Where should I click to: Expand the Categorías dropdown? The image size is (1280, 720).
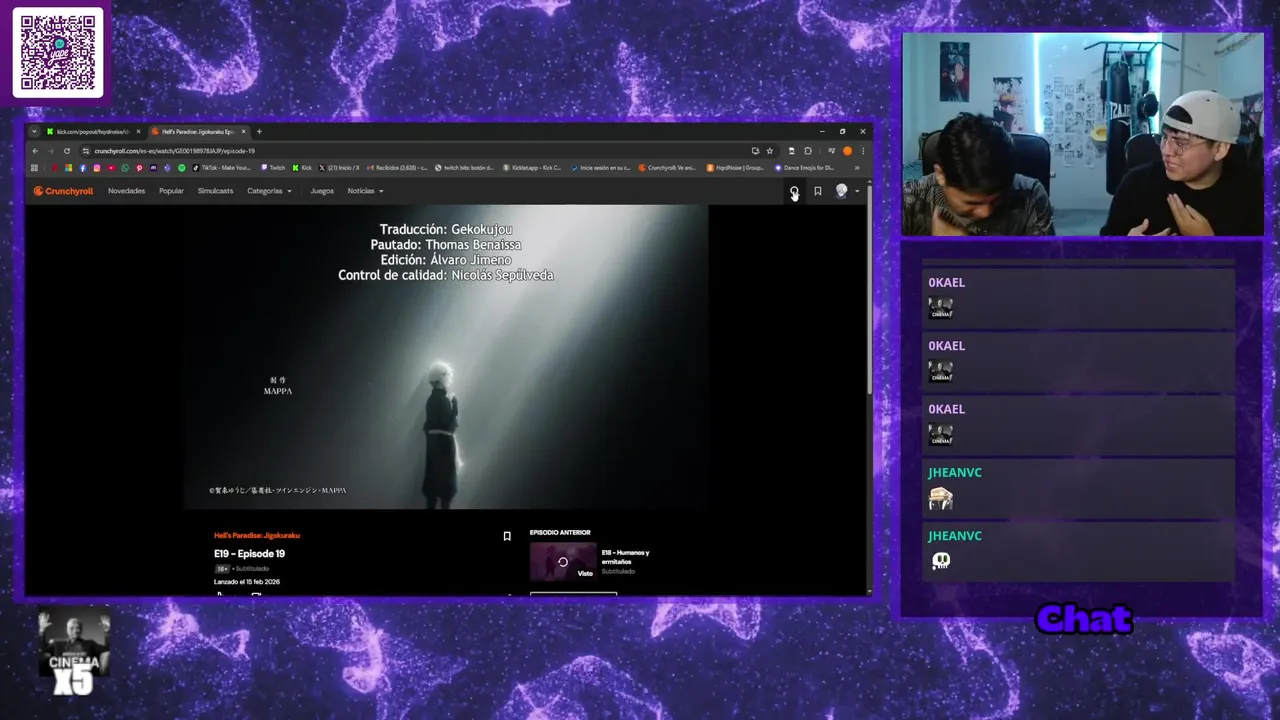pos(269,191)
